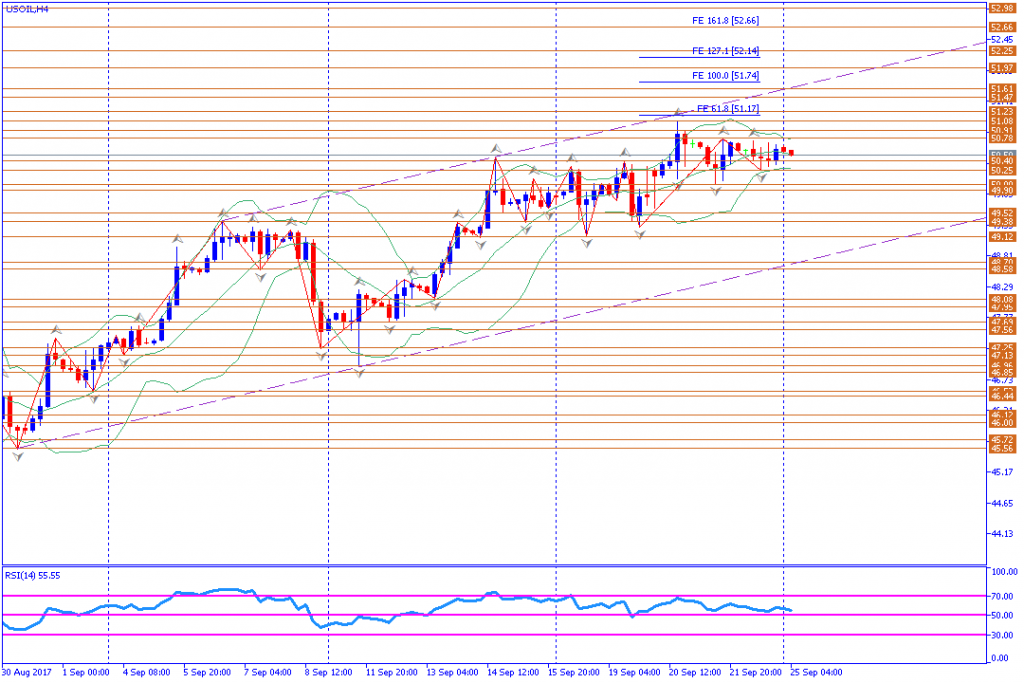Click the 25 Sep 04:00 time label

click(x=816, y=672)
